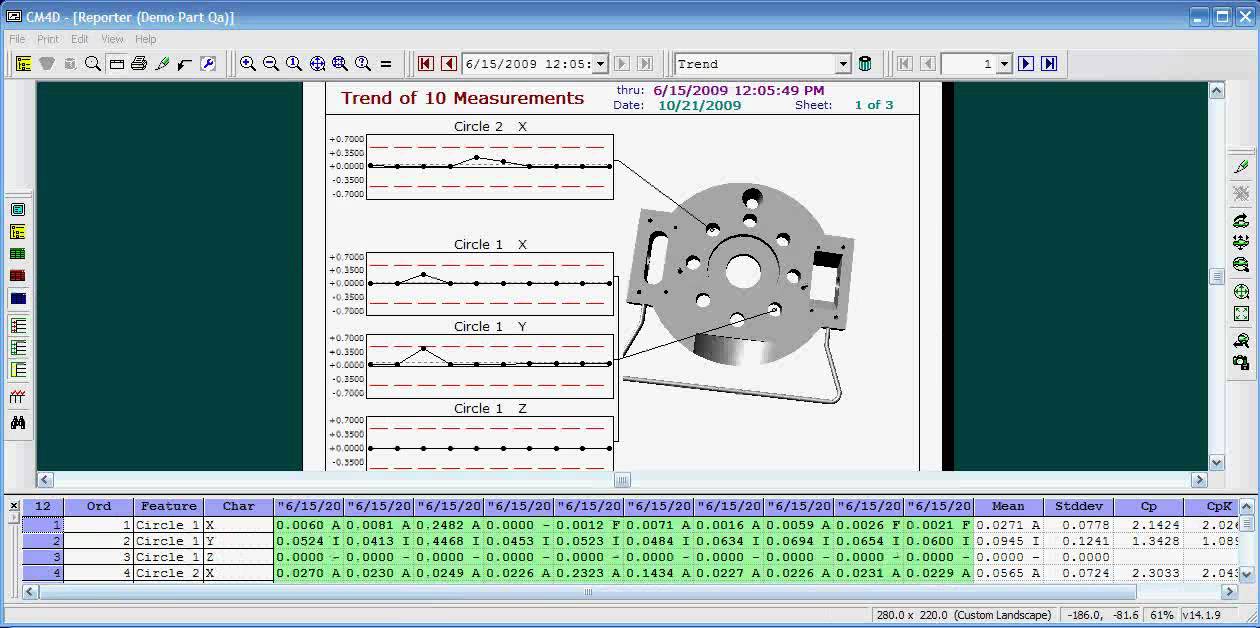Click the page layout window icon
This screenshot has height=628, width=1260.
click(116, 64)
